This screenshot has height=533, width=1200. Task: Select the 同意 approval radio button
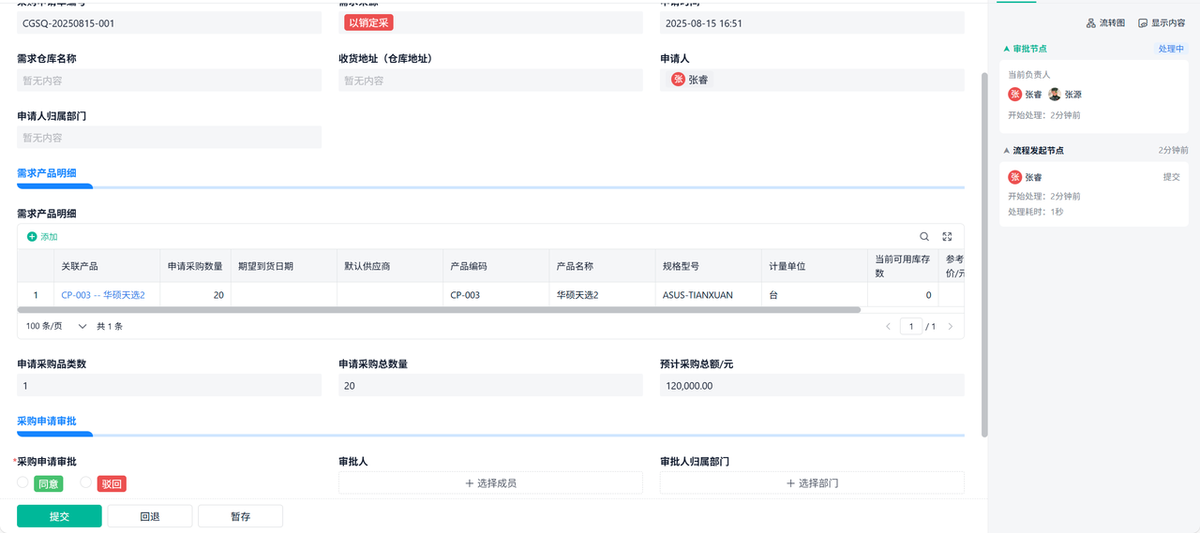coord(23,483)
